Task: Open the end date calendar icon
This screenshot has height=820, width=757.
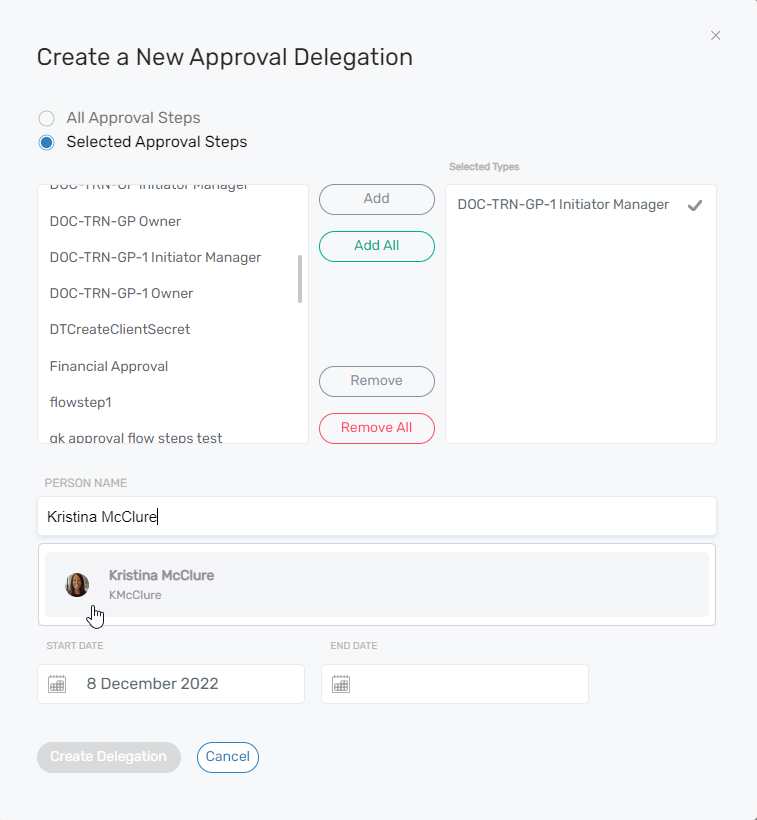Action: point(341,684)
